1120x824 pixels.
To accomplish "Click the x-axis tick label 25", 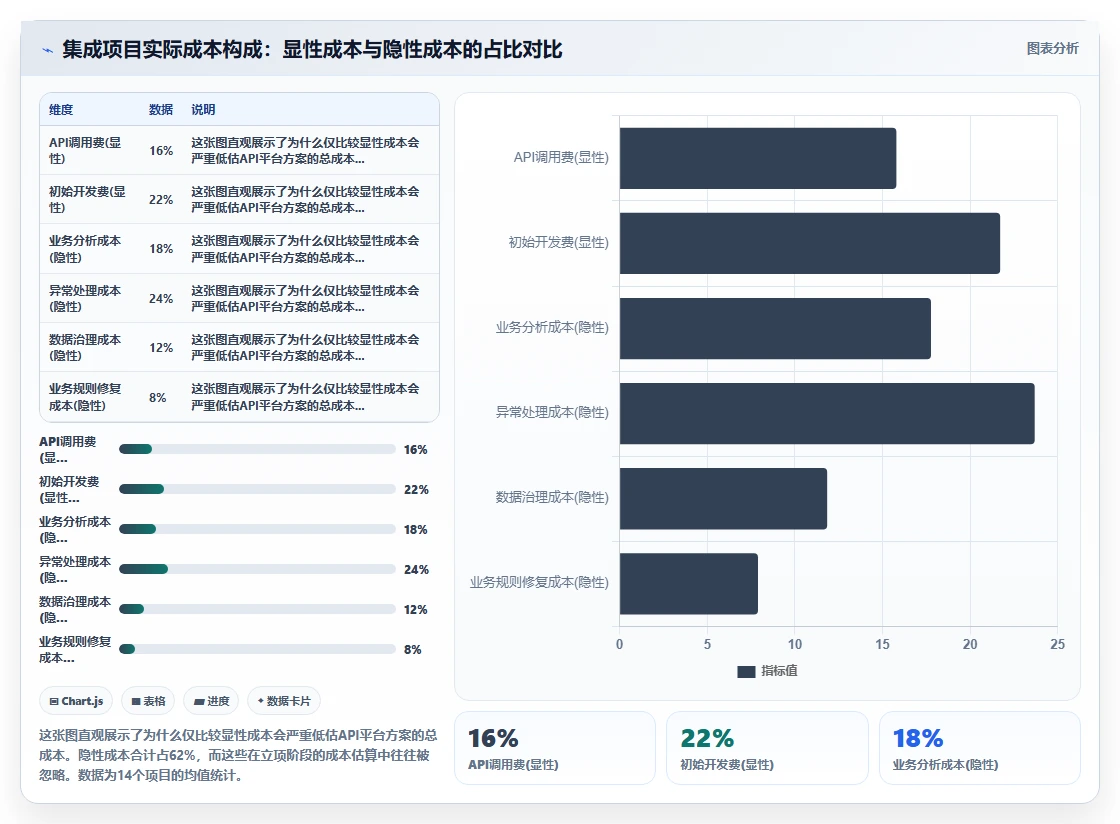I will (1057, 644).
